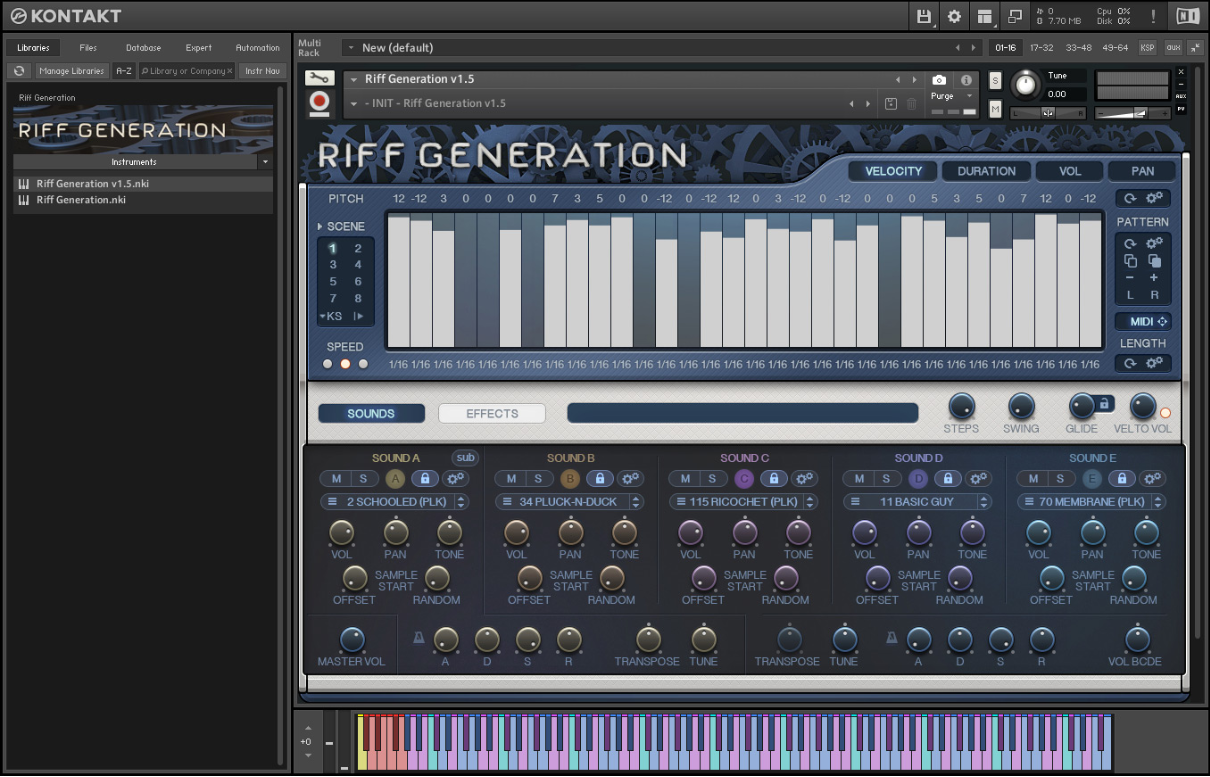
Task: Mute the instrument with header M button
Action: tap(995, 109)
